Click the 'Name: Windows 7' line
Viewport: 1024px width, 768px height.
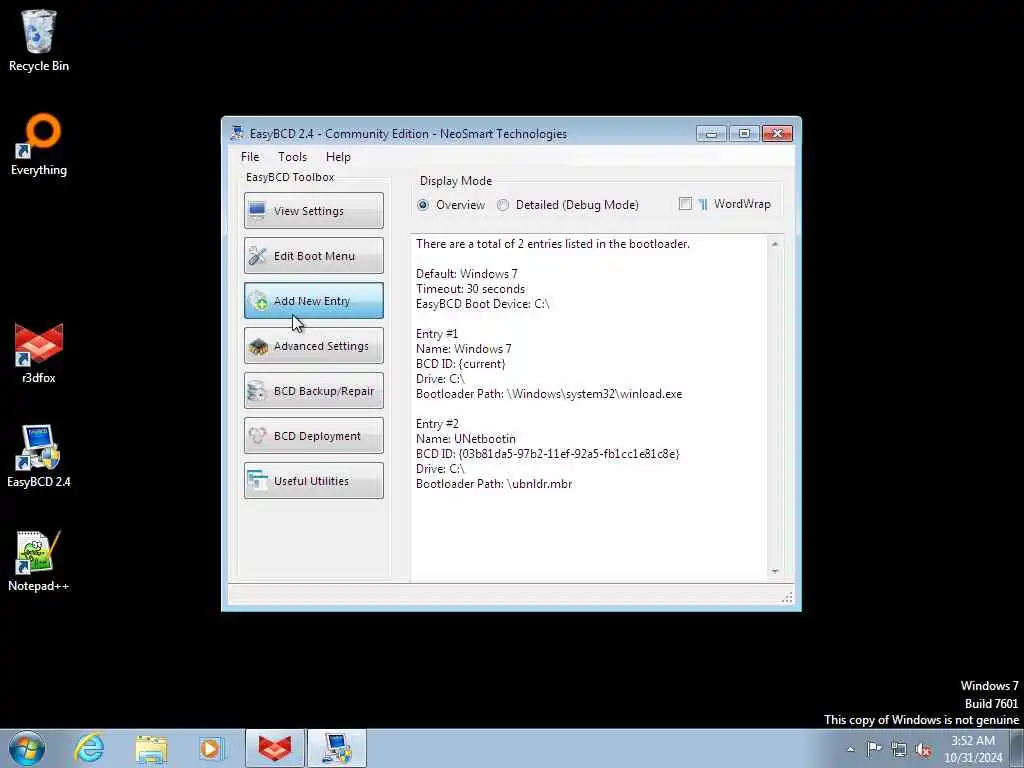tap(464, 349)
